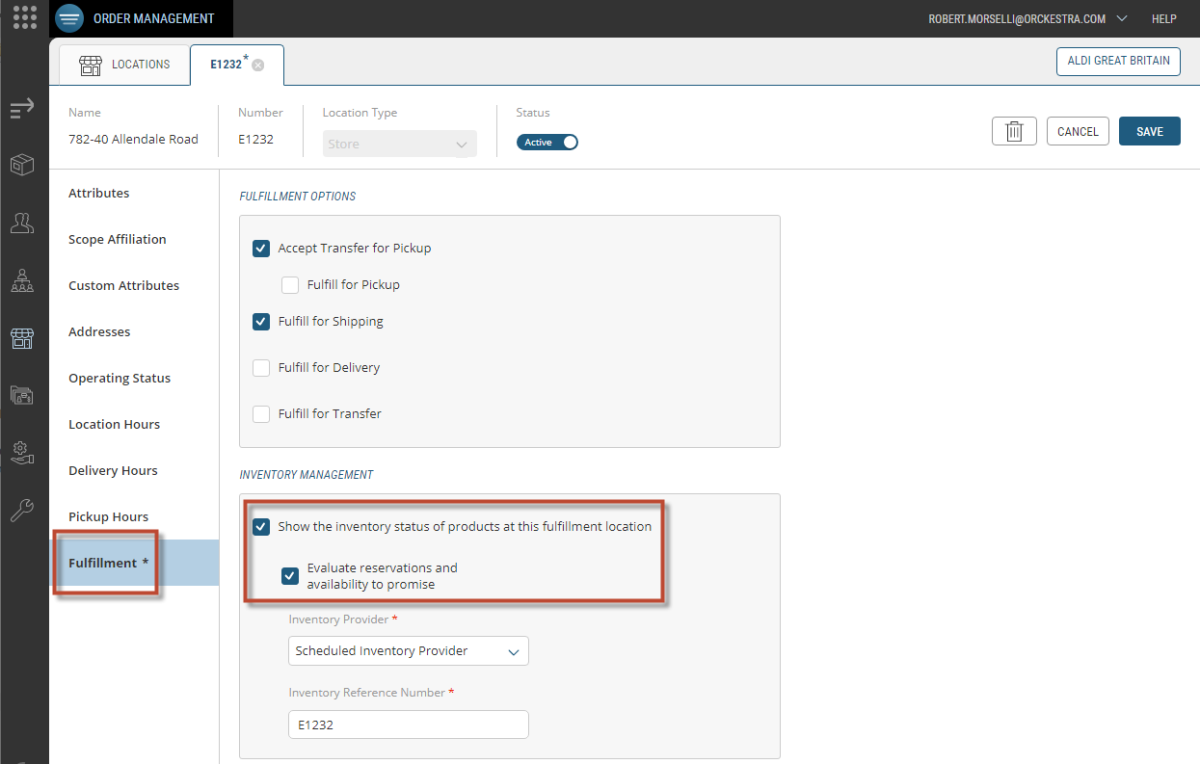Open the Inventory Provider dropdown
This screenshot has width=1200, height=764.
point(408,651)
